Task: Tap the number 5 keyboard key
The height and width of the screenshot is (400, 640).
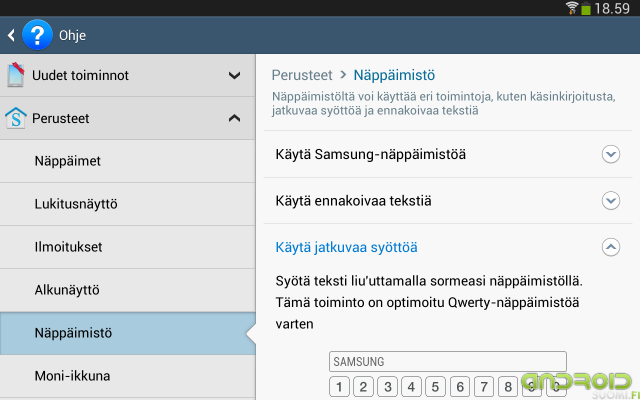Action: pos(436,387)
